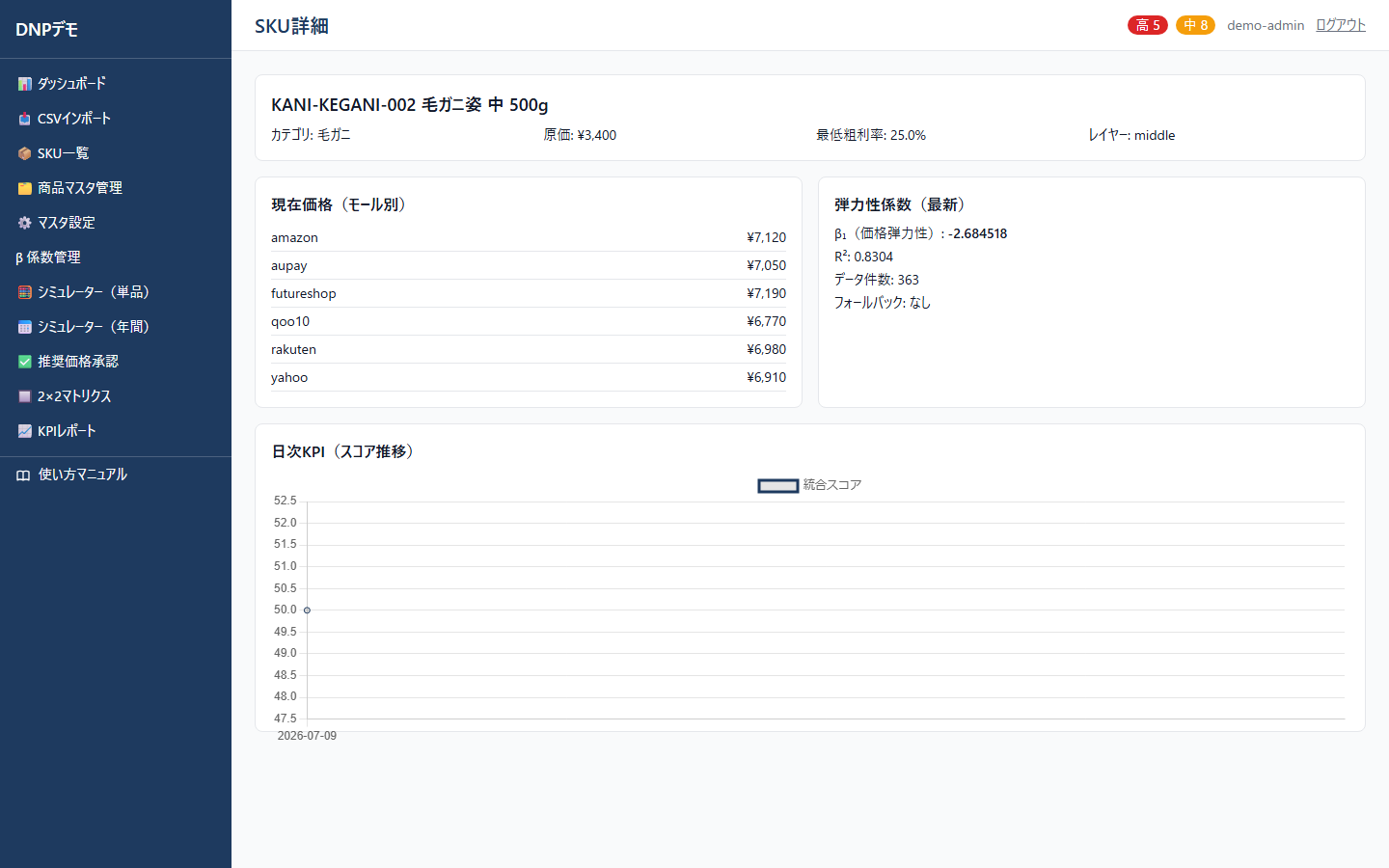This screenshot has width=1389, height=868.
Task: Click the ログアウト link
Action: pyautogui.click(x=1341, y=25)
